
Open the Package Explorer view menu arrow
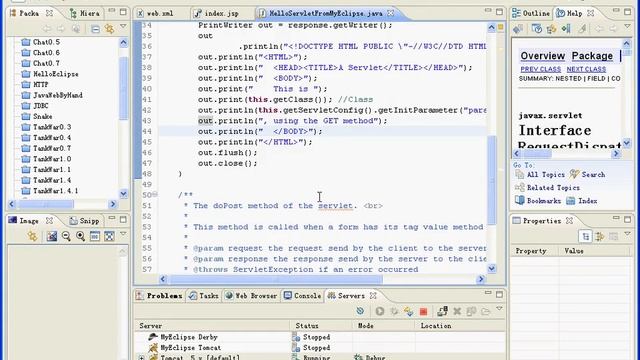click(x=123, y=27)
